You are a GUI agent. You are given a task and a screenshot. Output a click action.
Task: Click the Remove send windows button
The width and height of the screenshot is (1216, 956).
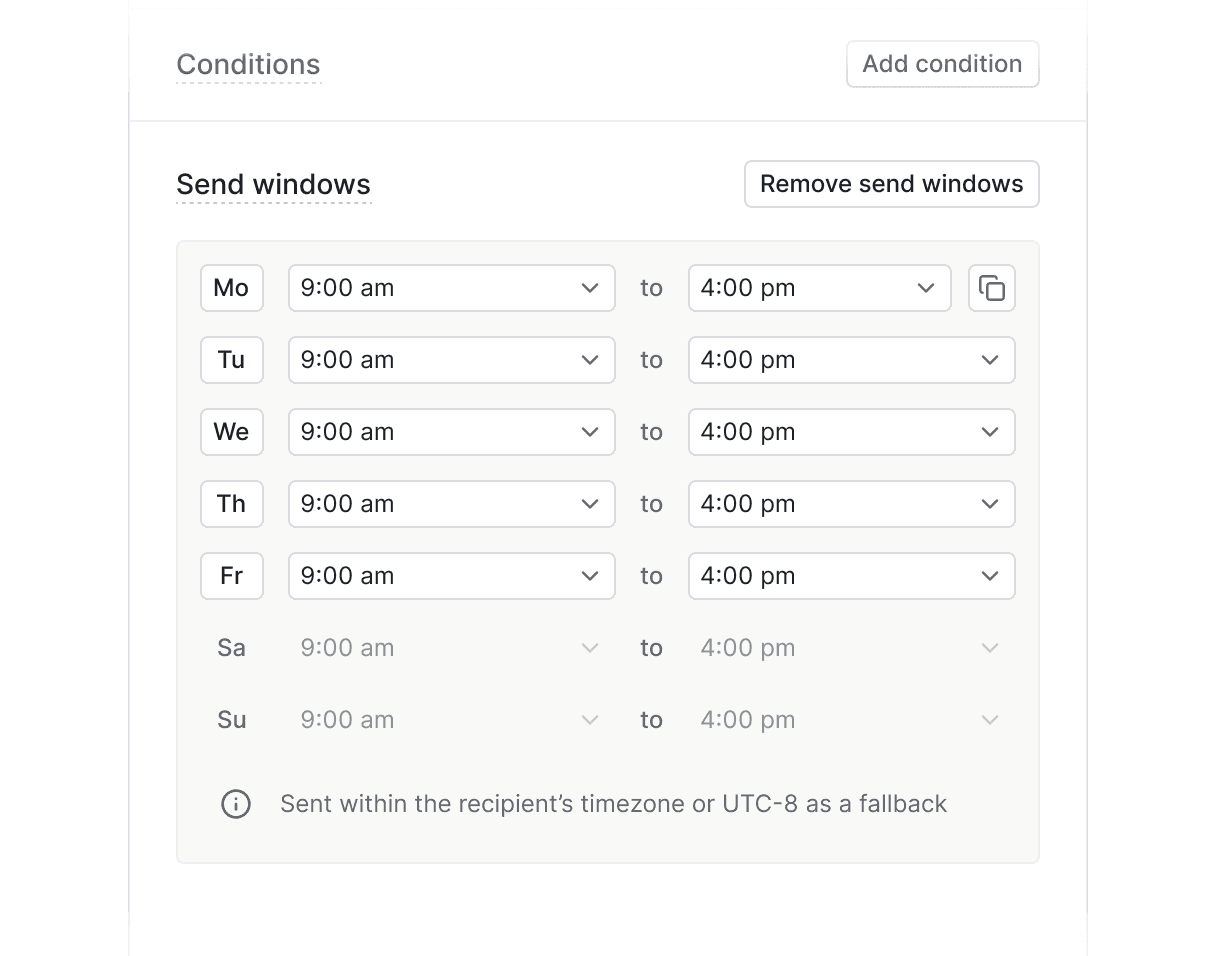click(x=891, y=184)
